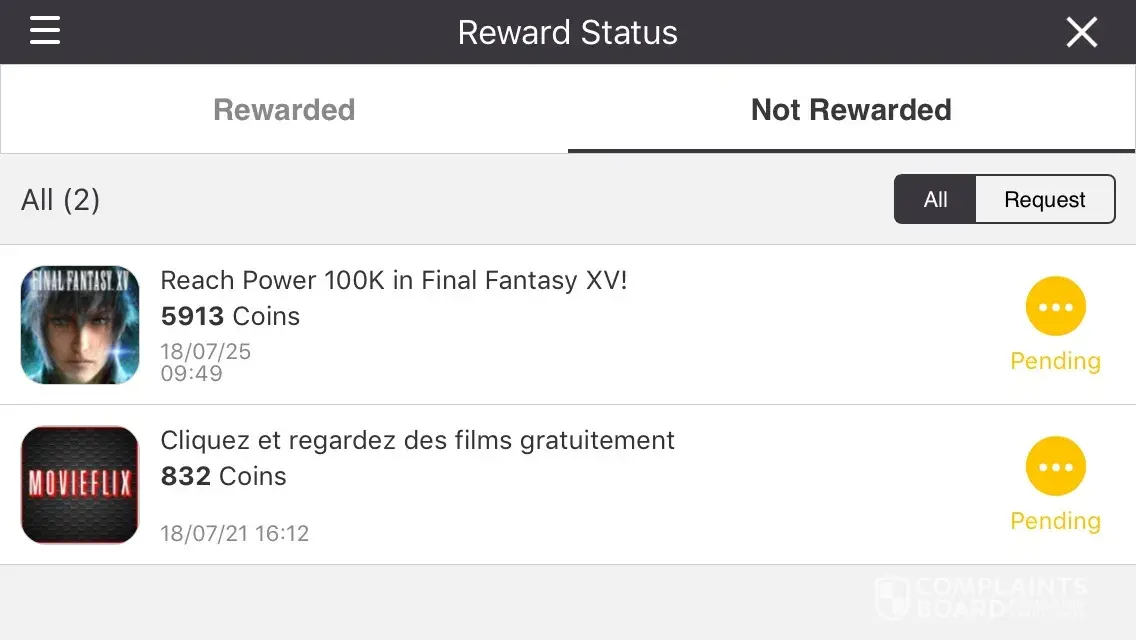Image resolution: width=1136 pixels, height=640 pixels.
Task: Click the Complaints Board watermark logo
Action: [980, 597]
